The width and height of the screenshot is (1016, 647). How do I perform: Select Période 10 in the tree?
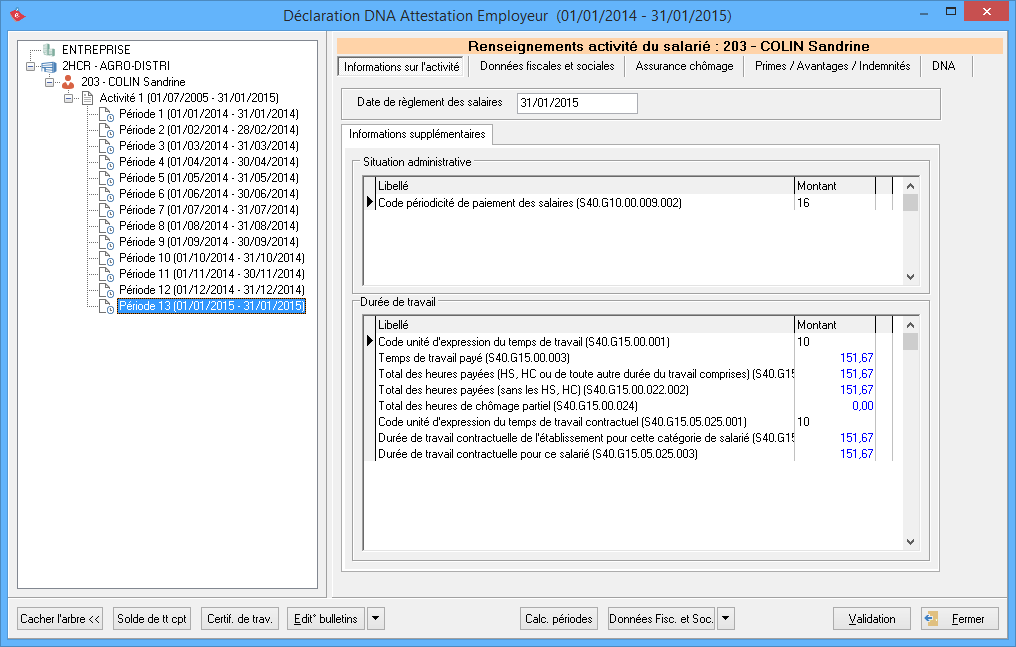(210, 258)
